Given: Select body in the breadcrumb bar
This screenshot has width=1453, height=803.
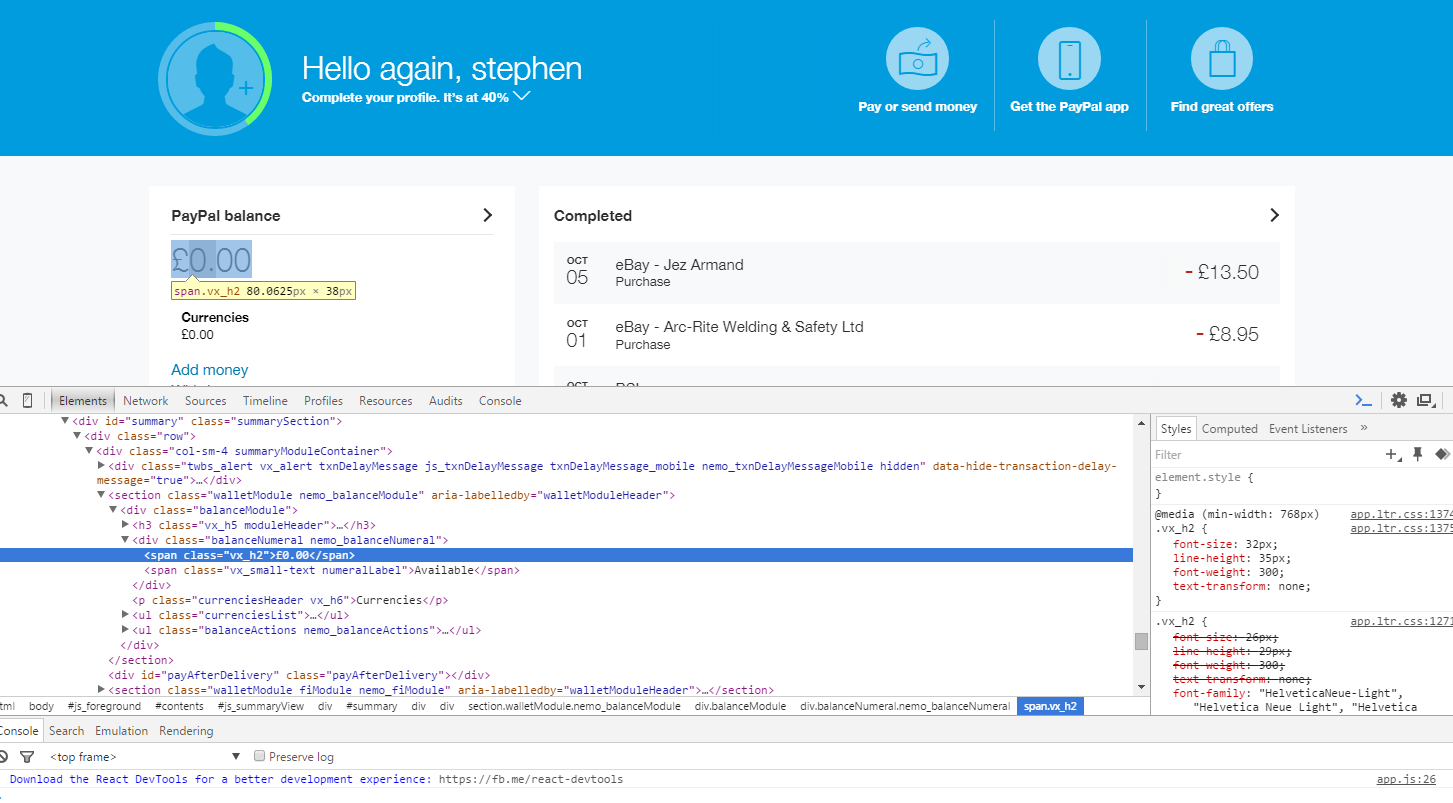Looking at the screenshot, I should point(42,706).
